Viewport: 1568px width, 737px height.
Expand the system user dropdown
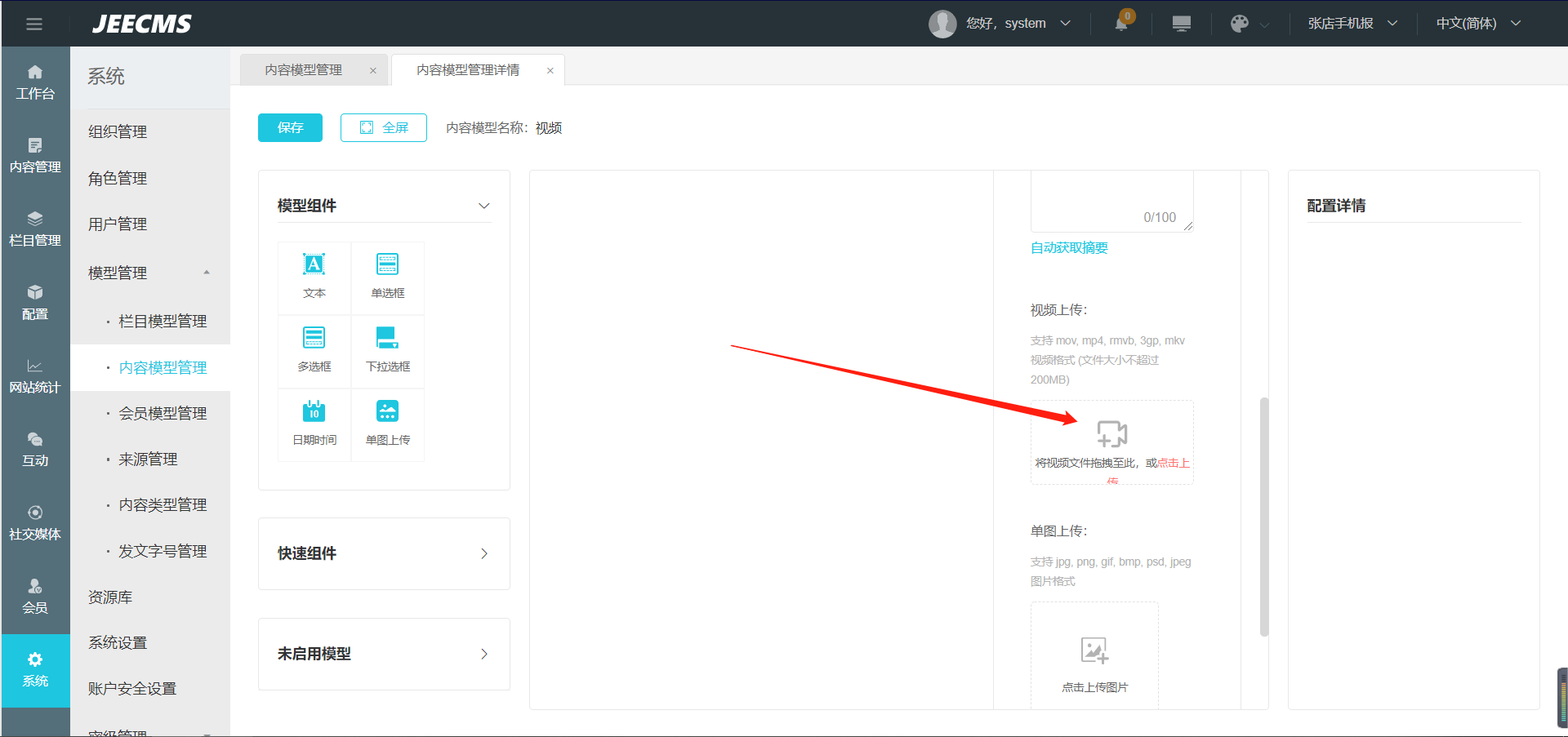(x=1065, y=24)
